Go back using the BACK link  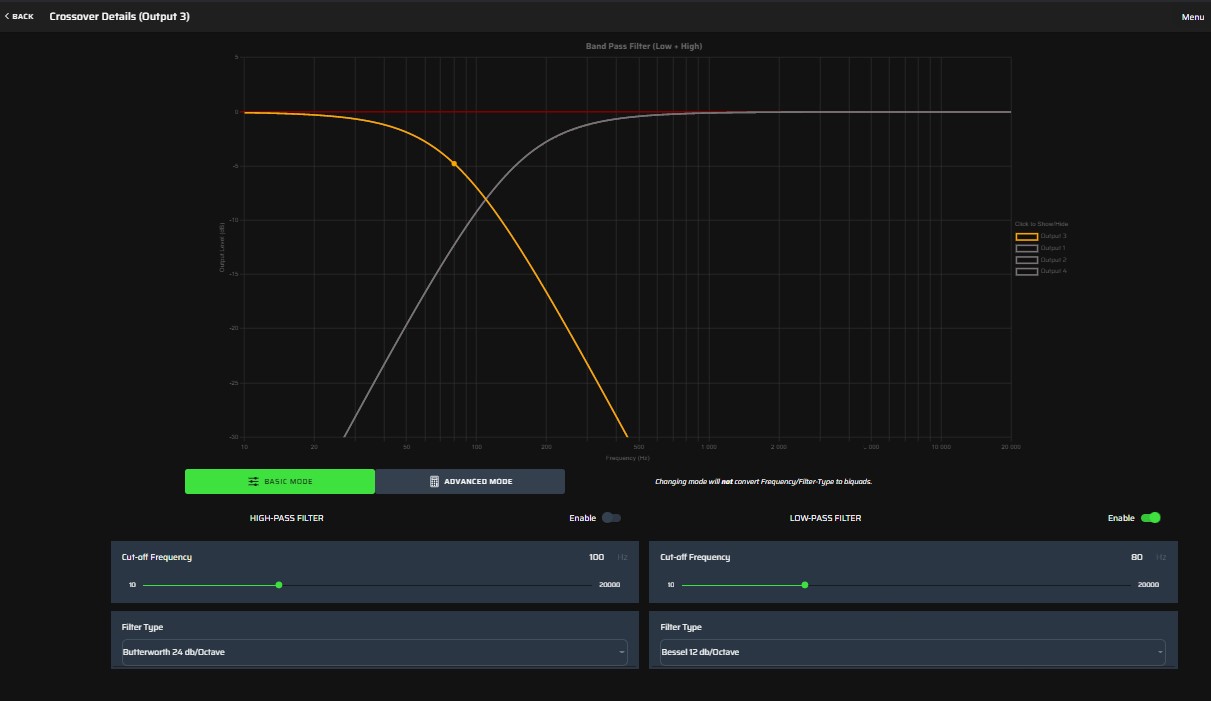(x=22, y=17)
